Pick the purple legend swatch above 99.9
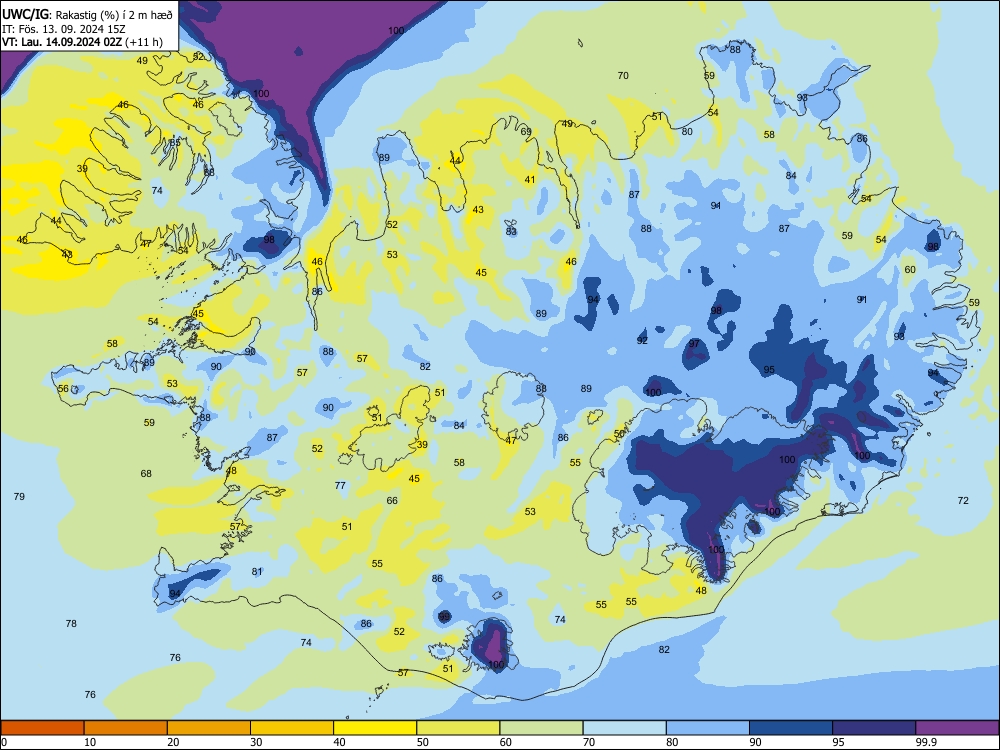1000x750 pixels. 957,728
